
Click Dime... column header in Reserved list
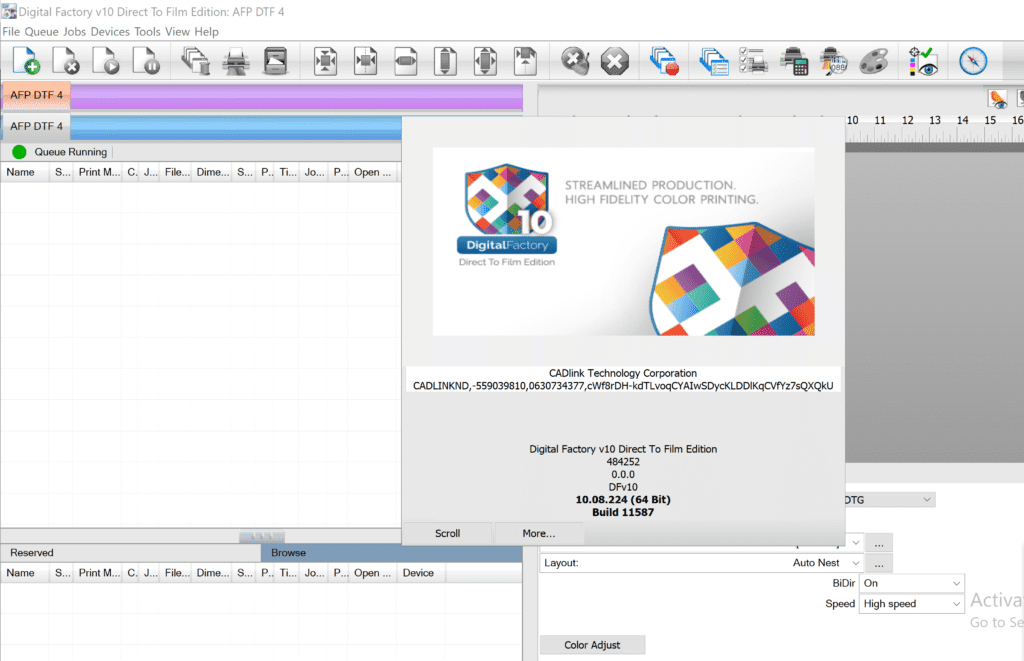(x=212, y=573)
